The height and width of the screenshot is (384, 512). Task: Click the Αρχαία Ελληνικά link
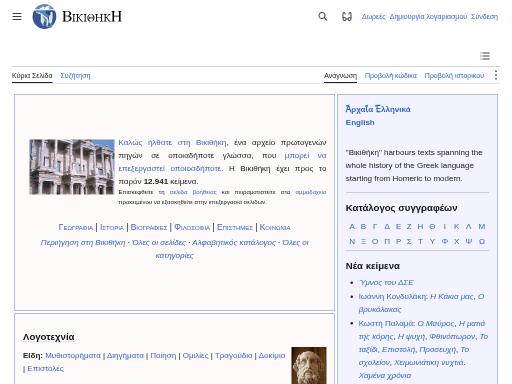[x=378, y=109]
